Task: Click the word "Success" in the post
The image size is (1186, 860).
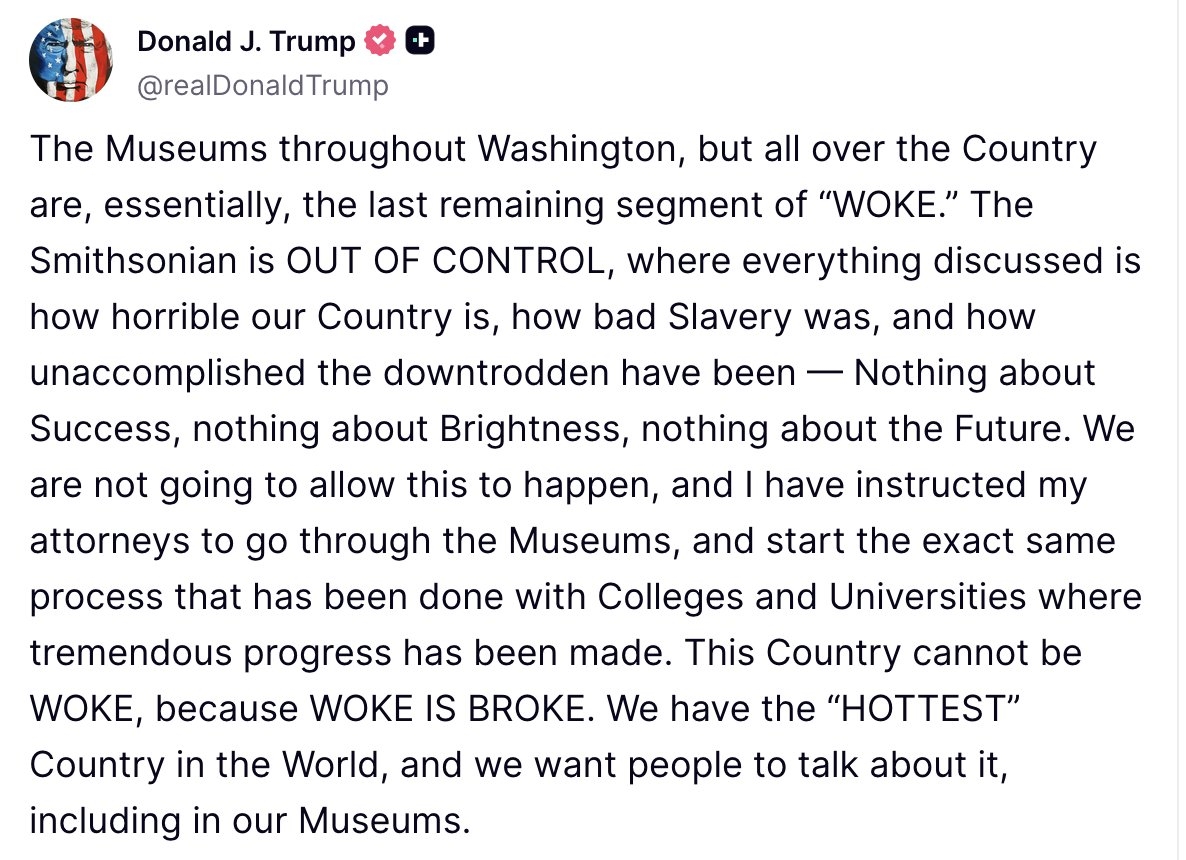Action: tap(100, 429)
